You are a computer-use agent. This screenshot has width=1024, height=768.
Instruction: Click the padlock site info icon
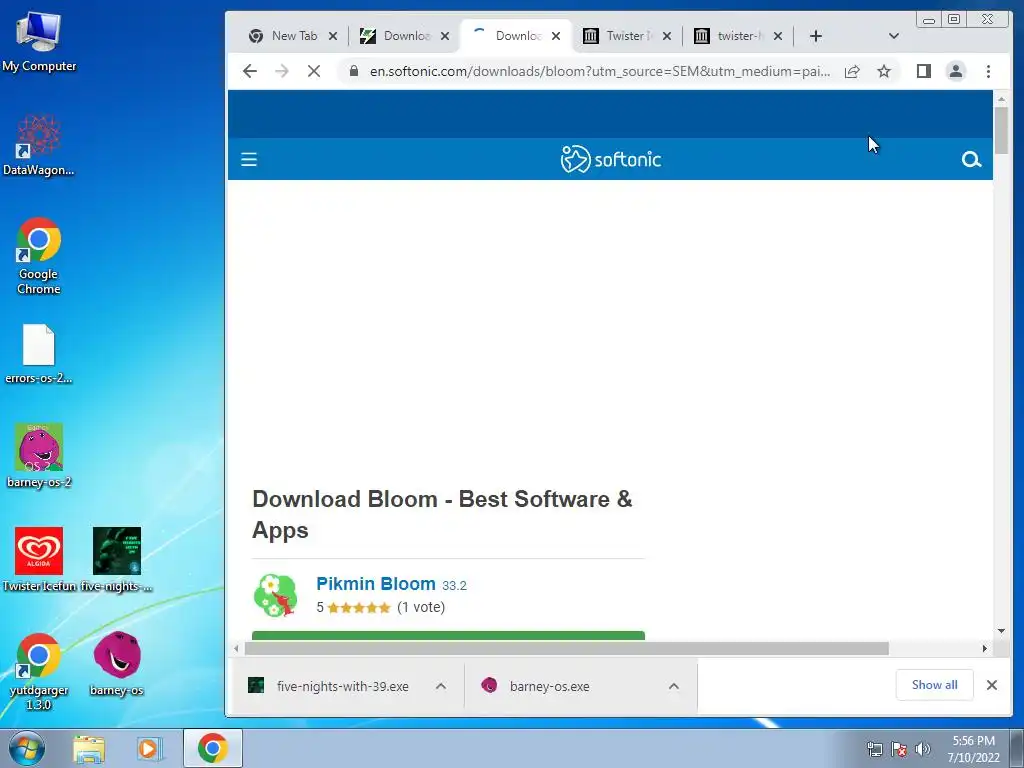tap(353, 71)
